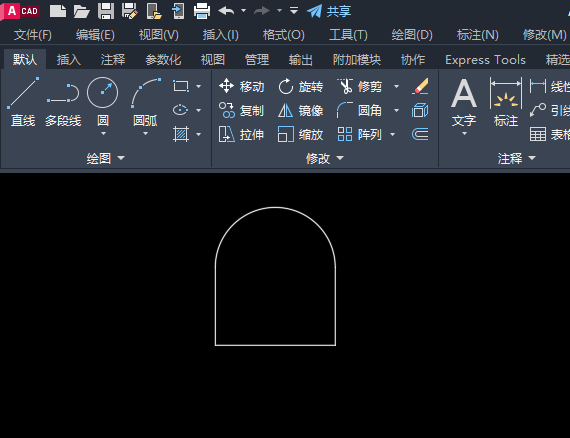Screen dimensions: 570x438
Task: Switch to the Express Tools tab
Action: click(485, 60)
